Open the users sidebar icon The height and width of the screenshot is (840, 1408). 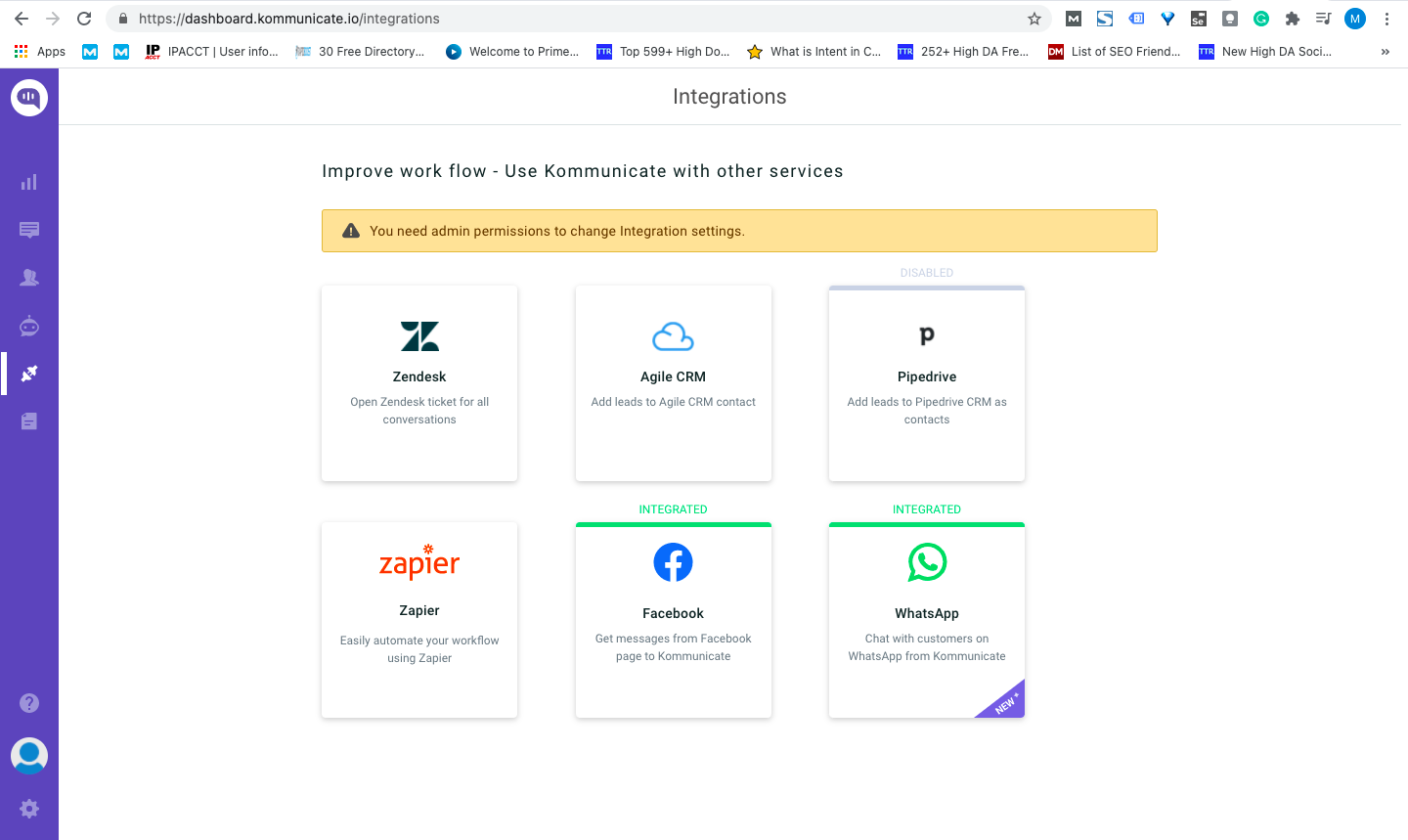29,278
